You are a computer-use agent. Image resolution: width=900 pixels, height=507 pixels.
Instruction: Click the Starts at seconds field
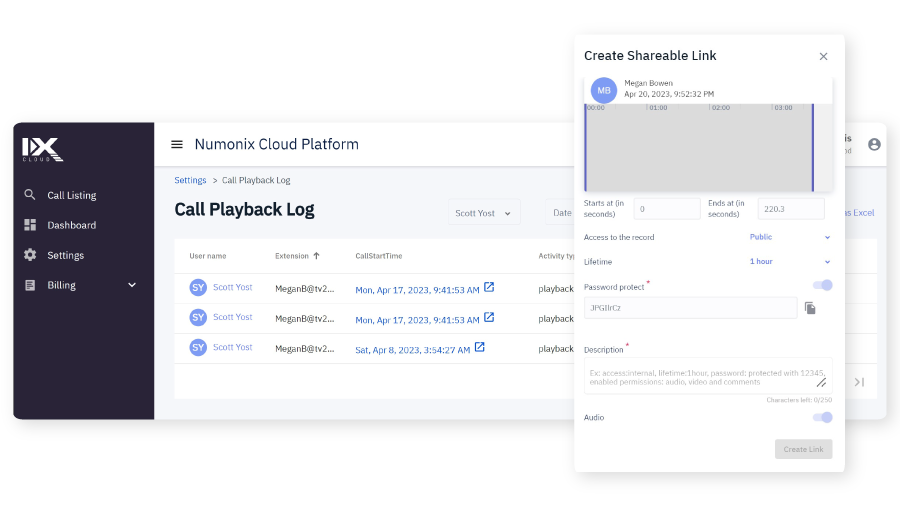coord(667,209)
